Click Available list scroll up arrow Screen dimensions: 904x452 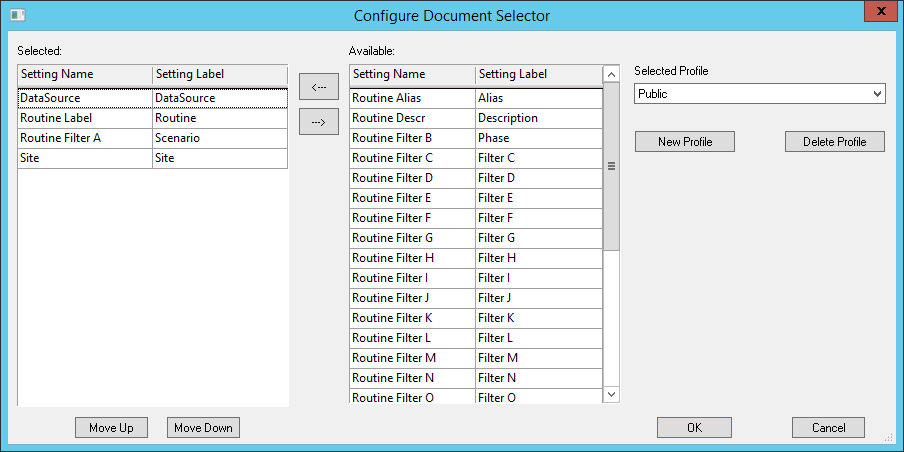coord(612,75)
